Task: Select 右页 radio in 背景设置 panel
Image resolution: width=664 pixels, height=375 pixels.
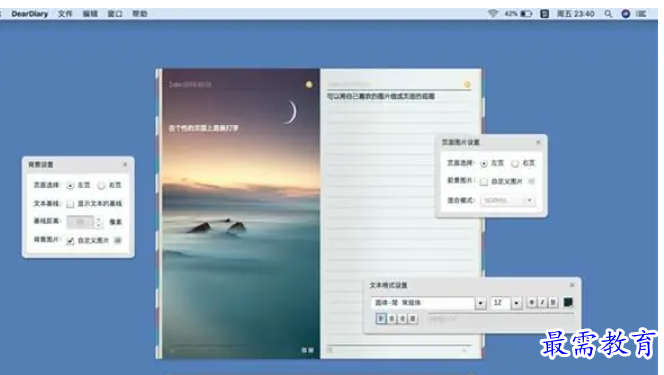Action: (x=101, y=185)
